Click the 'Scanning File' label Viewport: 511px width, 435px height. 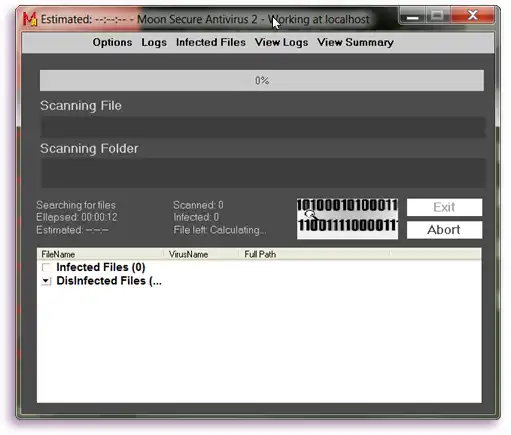(x=81, y=106)
